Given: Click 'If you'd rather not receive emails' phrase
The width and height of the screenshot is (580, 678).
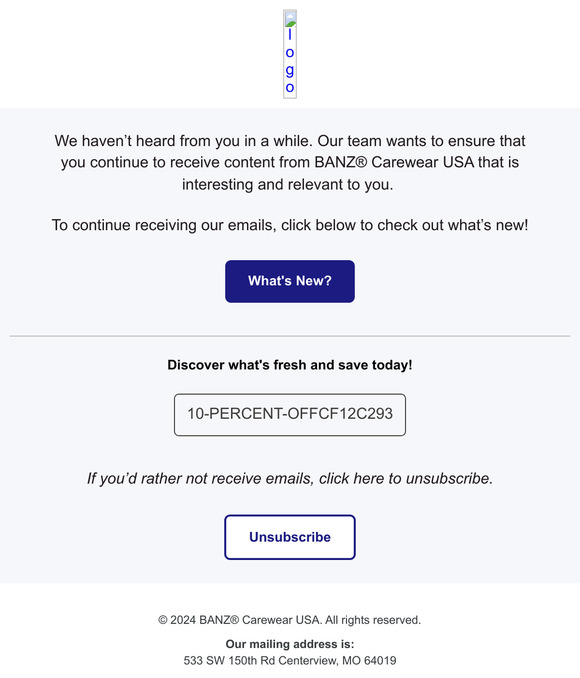Looking at the screenshot, I should (x=200, y=479).
